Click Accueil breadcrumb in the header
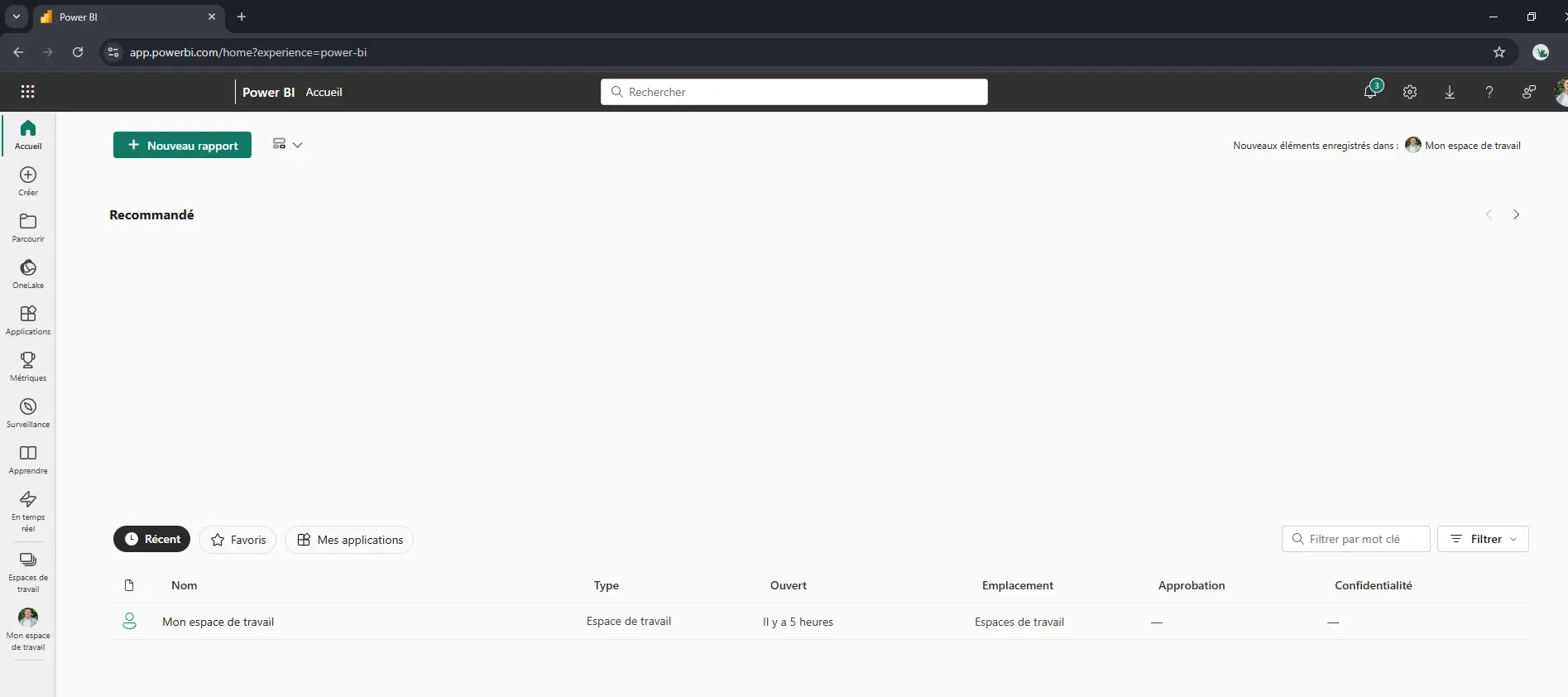The height and width of the screenshot is (697, 1568). pyautogui.click(x=324, y=92)
